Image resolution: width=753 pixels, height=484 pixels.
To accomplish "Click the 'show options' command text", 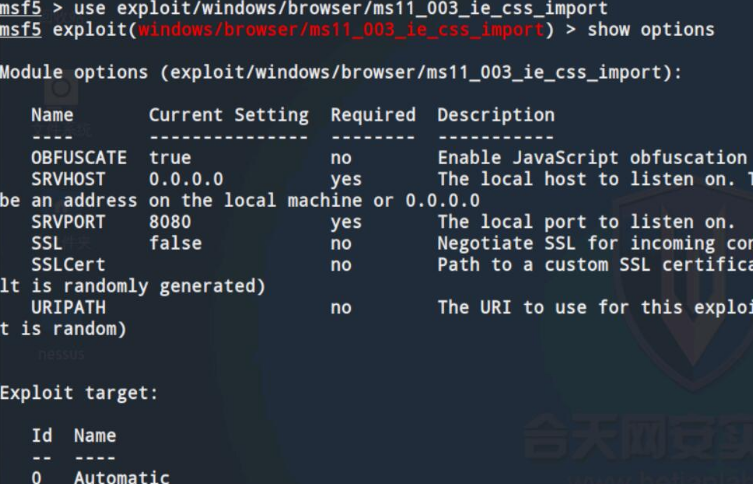I will coord(651,30).
